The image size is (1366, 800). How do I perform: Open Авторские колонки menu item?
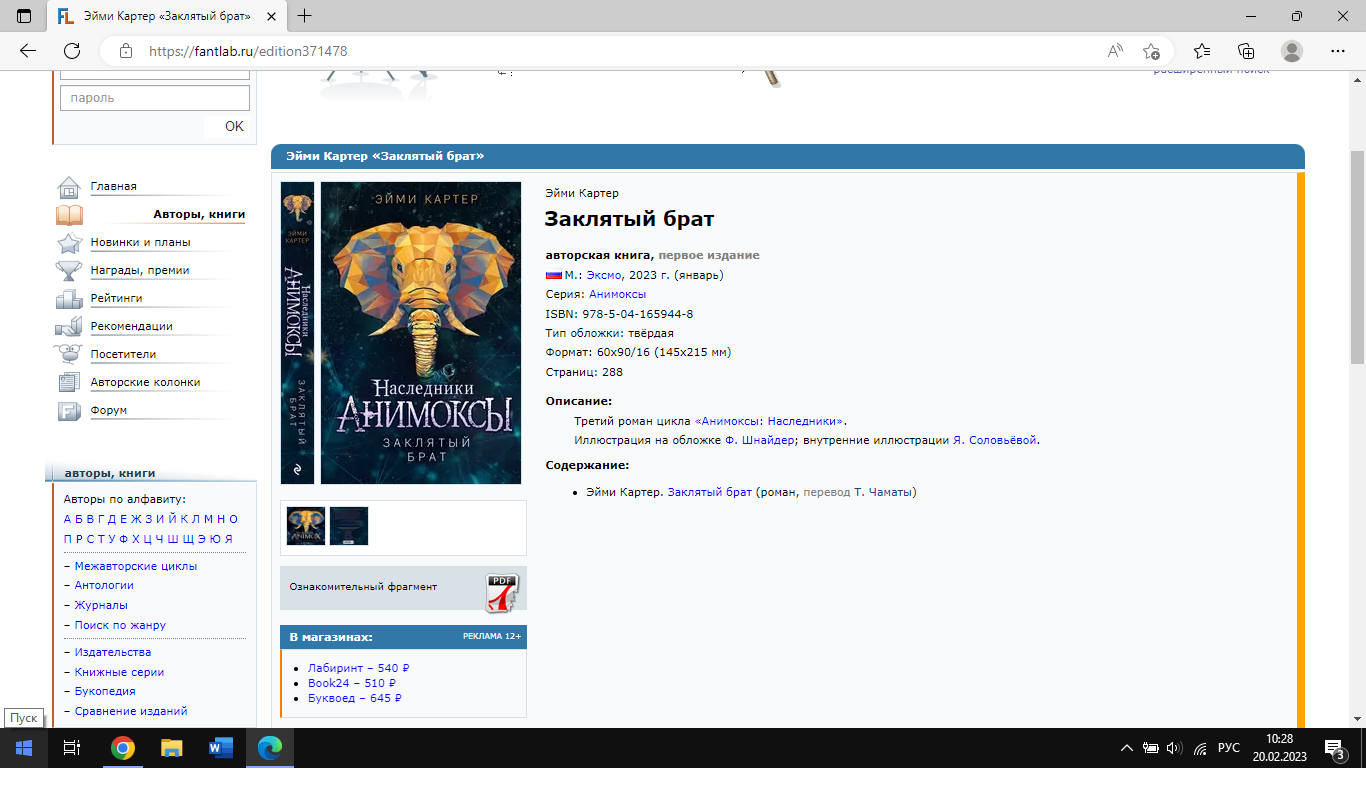(x=145, y=382)
